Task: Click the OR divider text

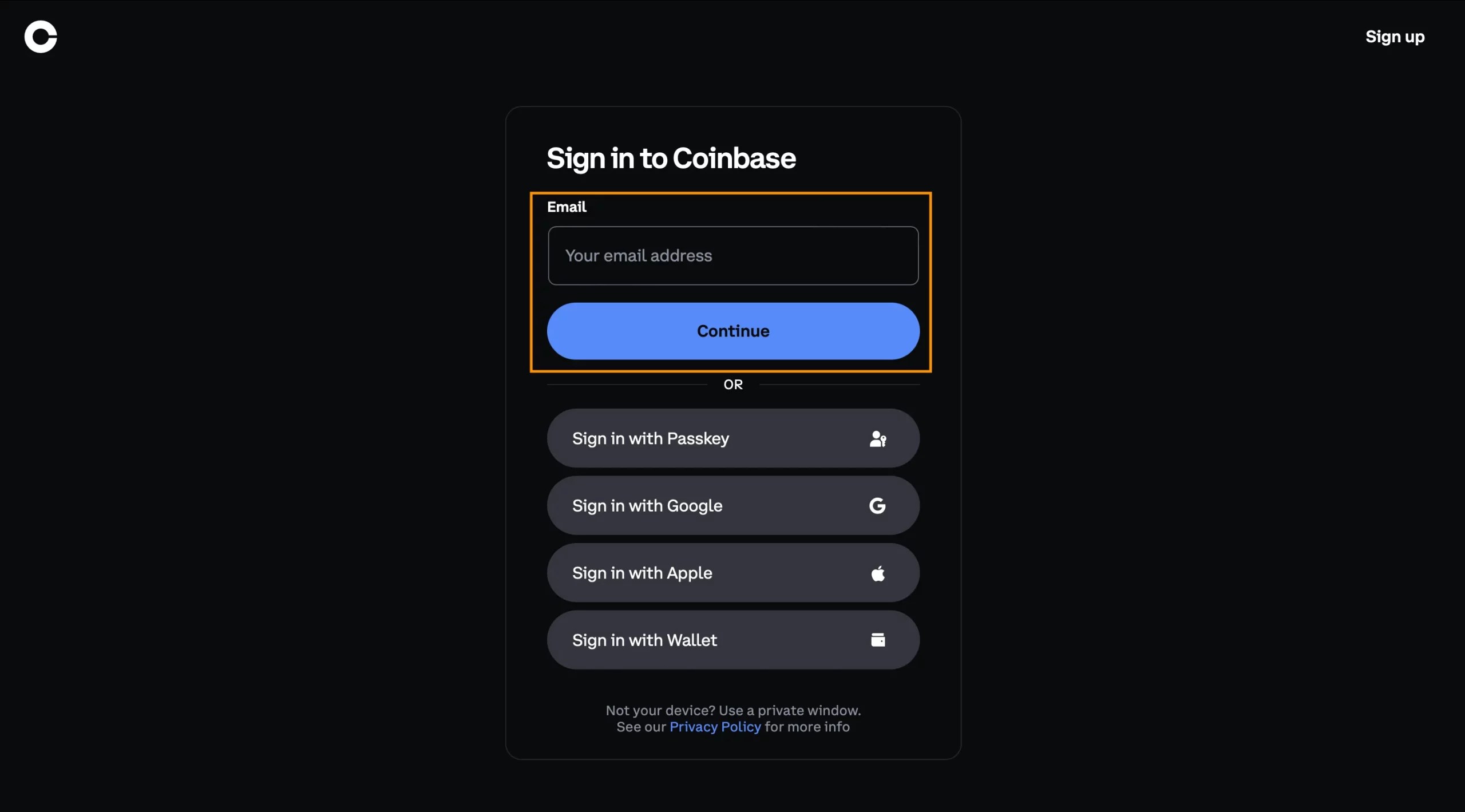Action: coord(733,384)
